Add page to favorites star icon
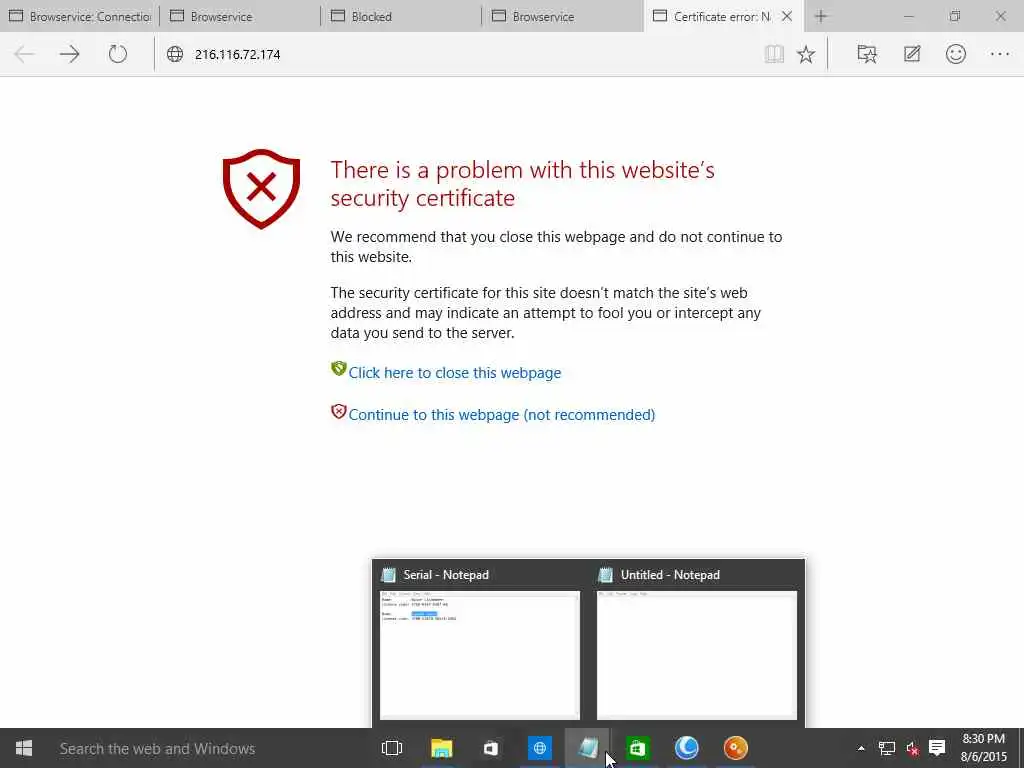1024x768 pixels. pos(806,54)
